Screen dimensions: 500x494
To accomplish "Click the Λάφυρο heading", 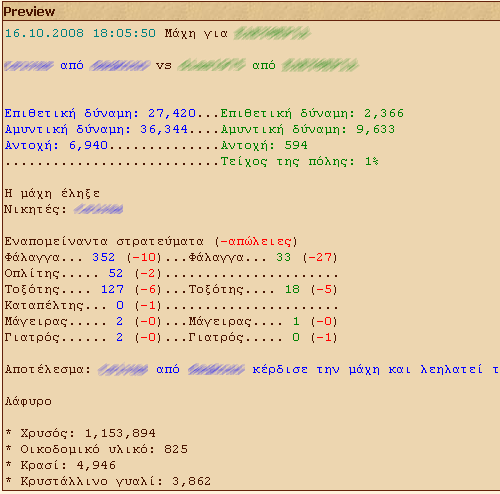I will pyautogui.click(x=28, y=401).
